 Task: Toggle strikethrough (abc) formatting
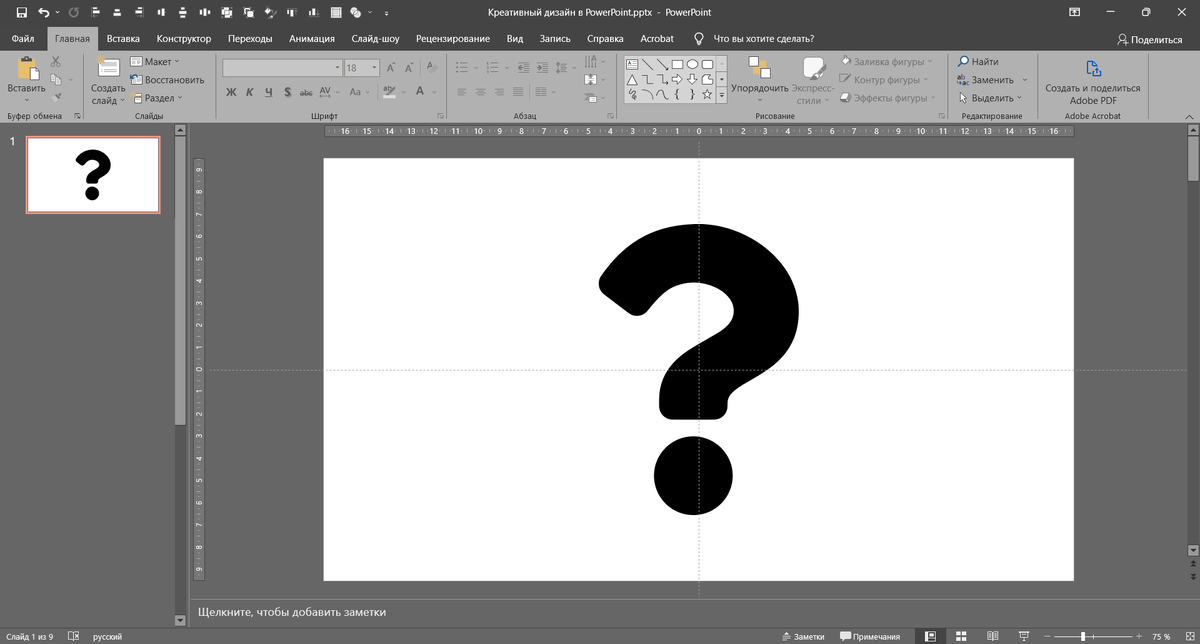tap(306, 92)
